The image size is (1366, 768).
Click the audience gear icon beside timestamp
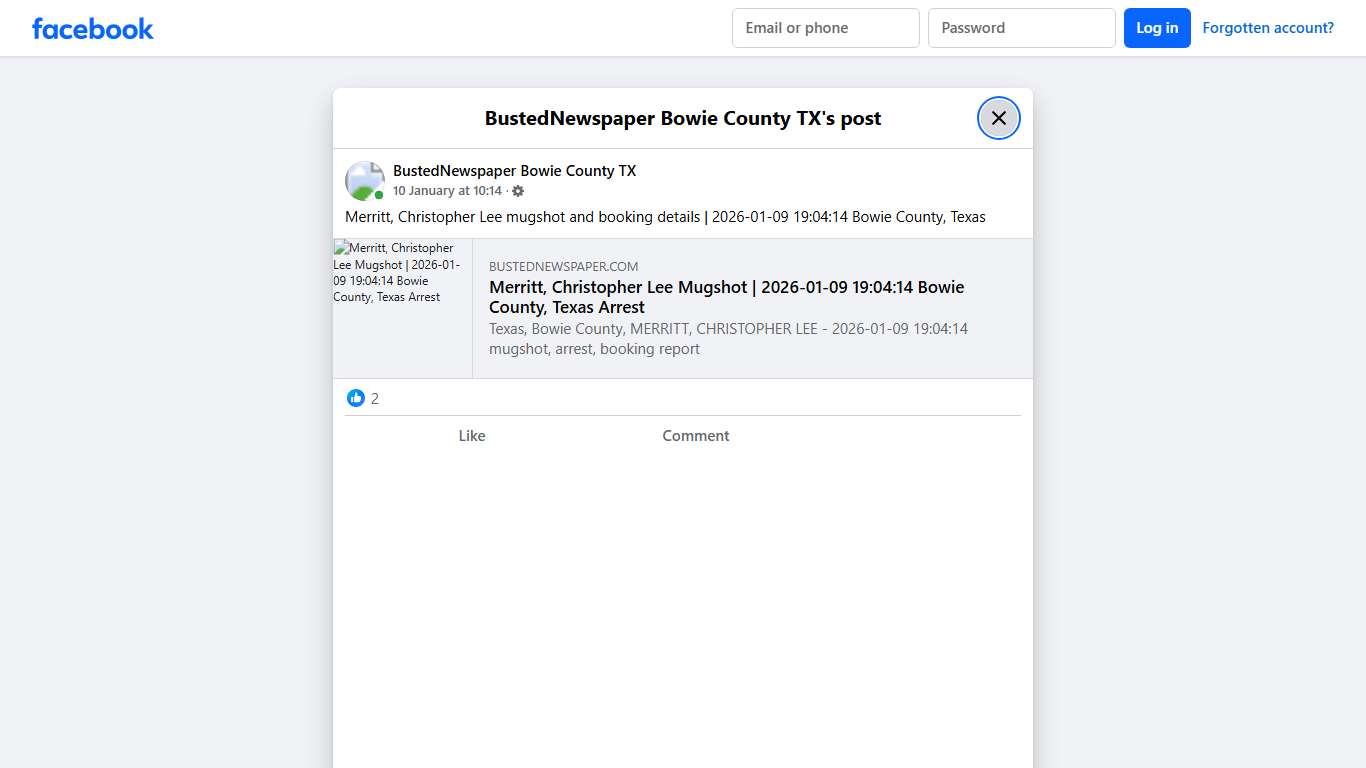pos(518,191)
